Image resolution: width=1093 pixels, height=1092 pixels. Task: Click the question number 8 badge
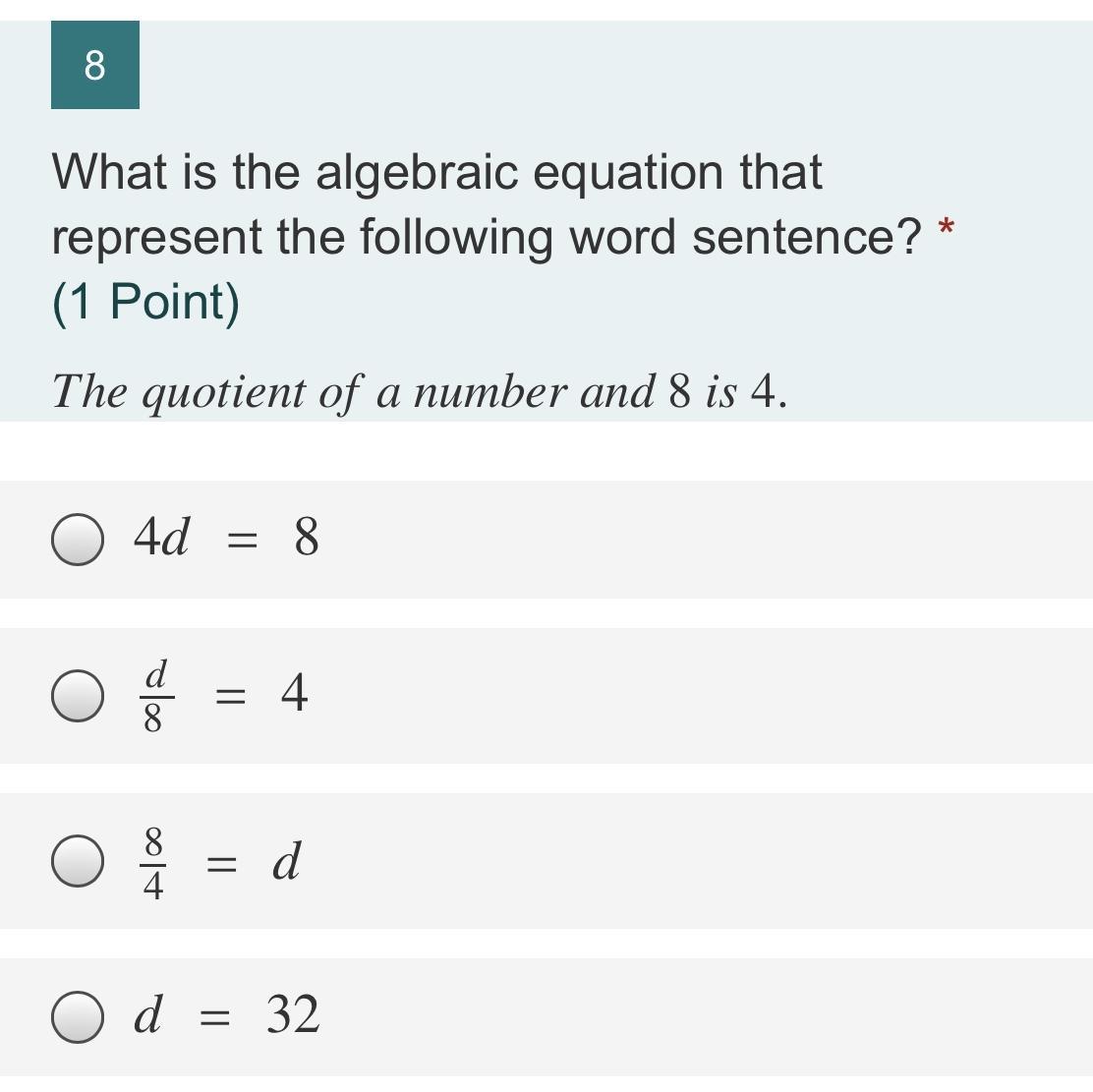click(95, 66)
